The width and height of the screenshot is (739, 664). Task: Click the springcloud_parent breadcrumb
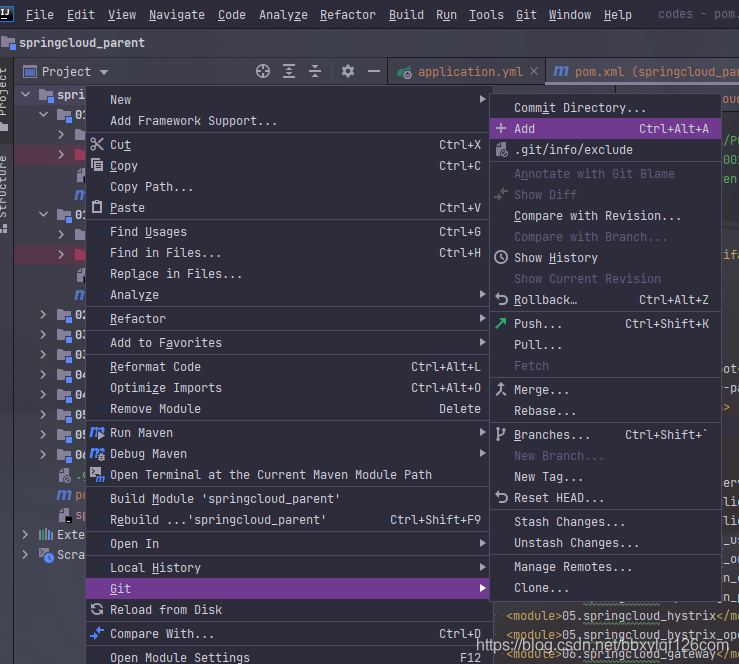73,43
